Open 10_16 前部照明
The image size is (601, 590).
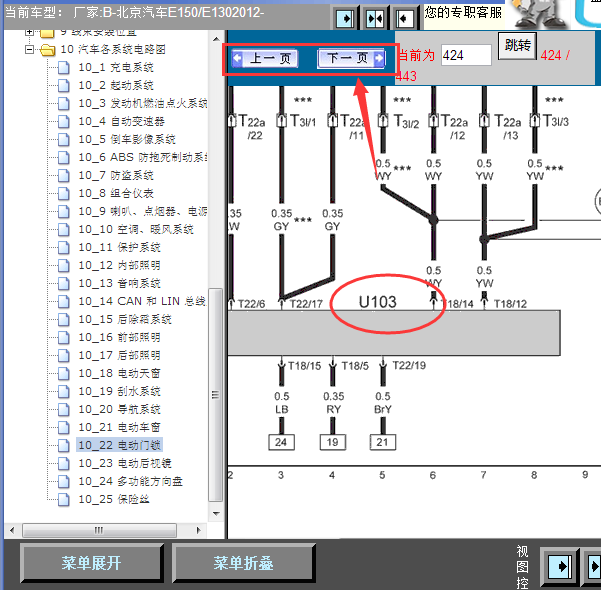click(x=119, y=337)
